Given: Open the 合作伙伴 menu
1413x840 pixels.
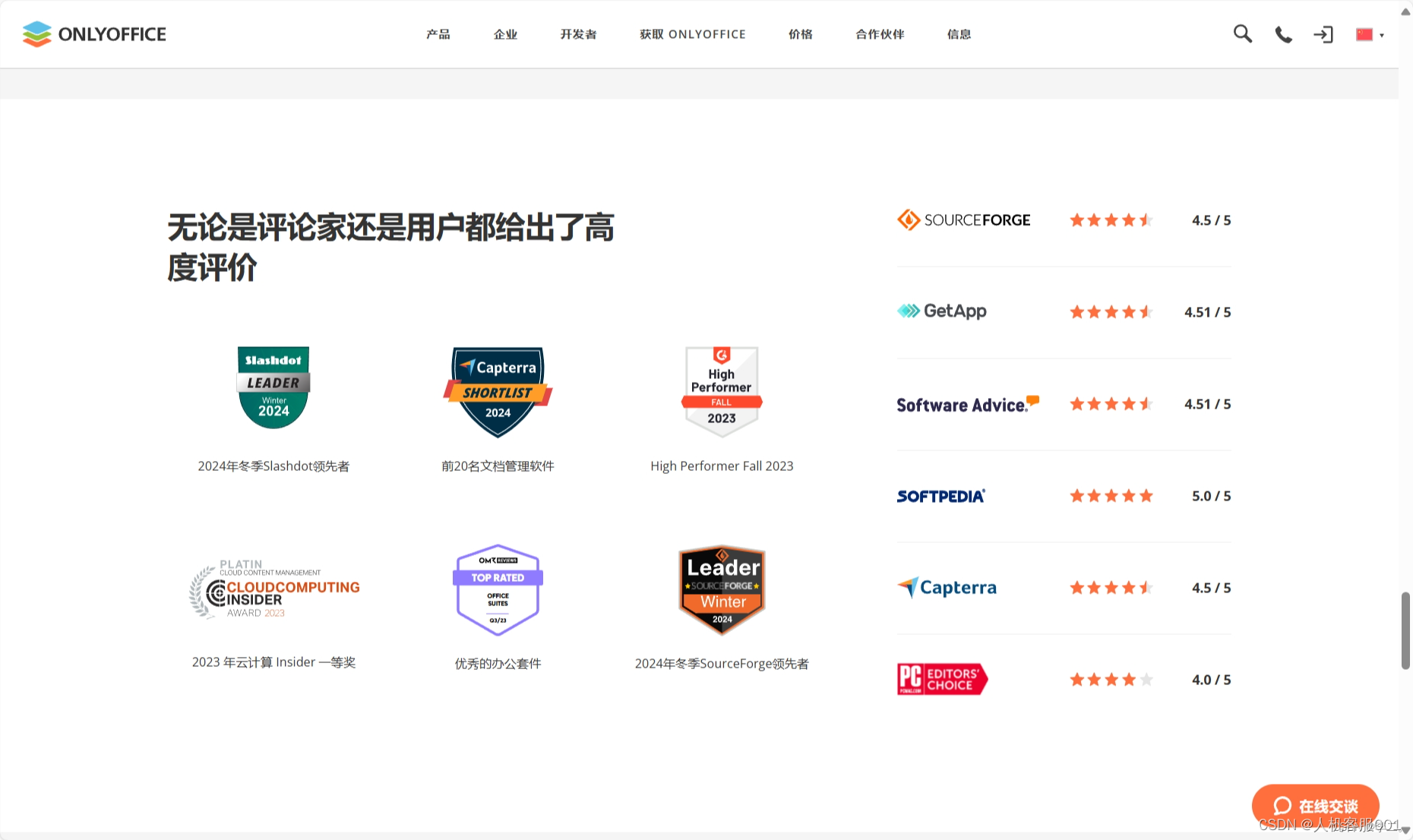Looking at the screenshot, I should pos(880,34).
